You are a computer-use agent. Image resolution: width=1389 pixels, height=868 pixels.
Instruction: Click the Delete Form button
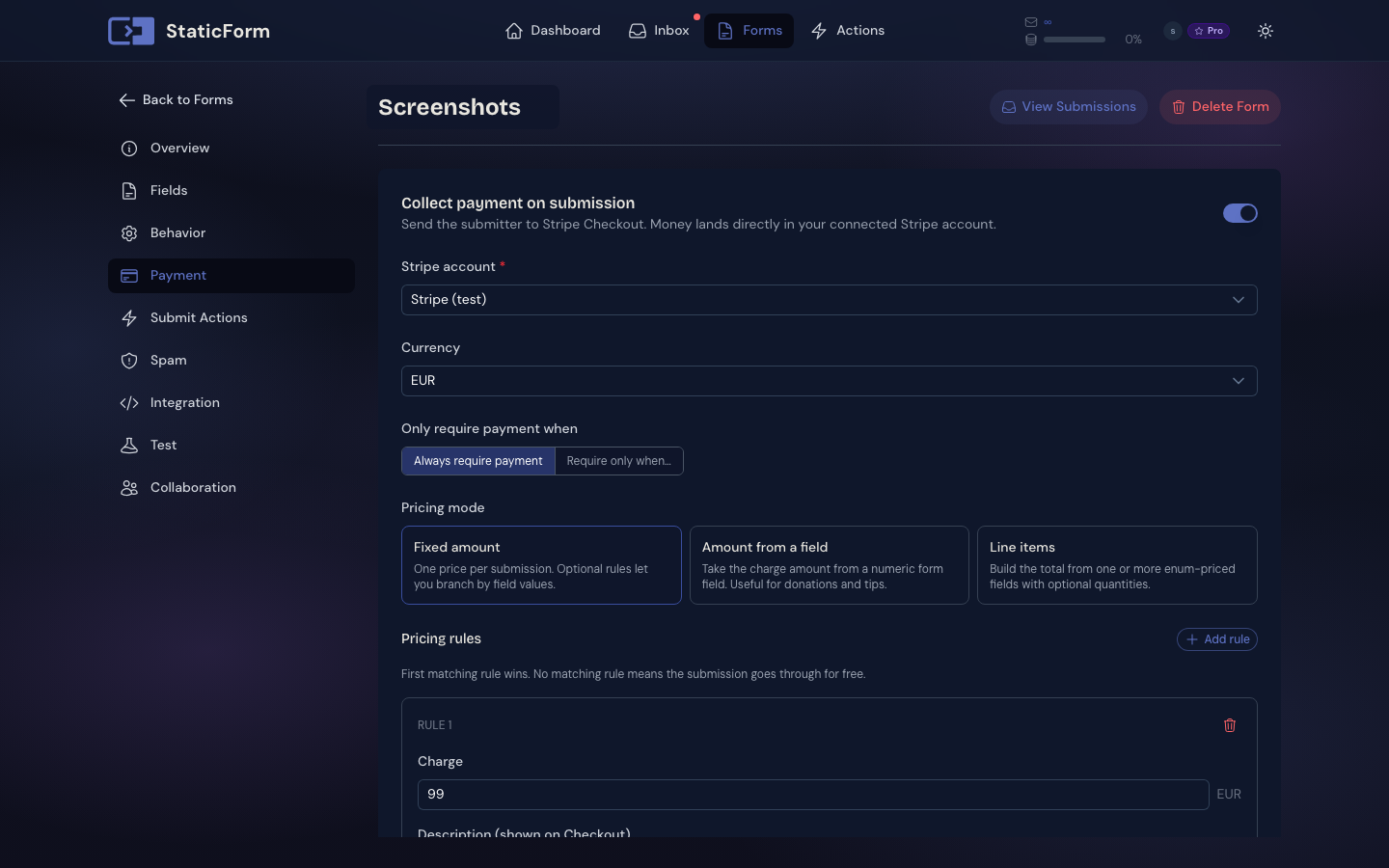coord(1220,107)
